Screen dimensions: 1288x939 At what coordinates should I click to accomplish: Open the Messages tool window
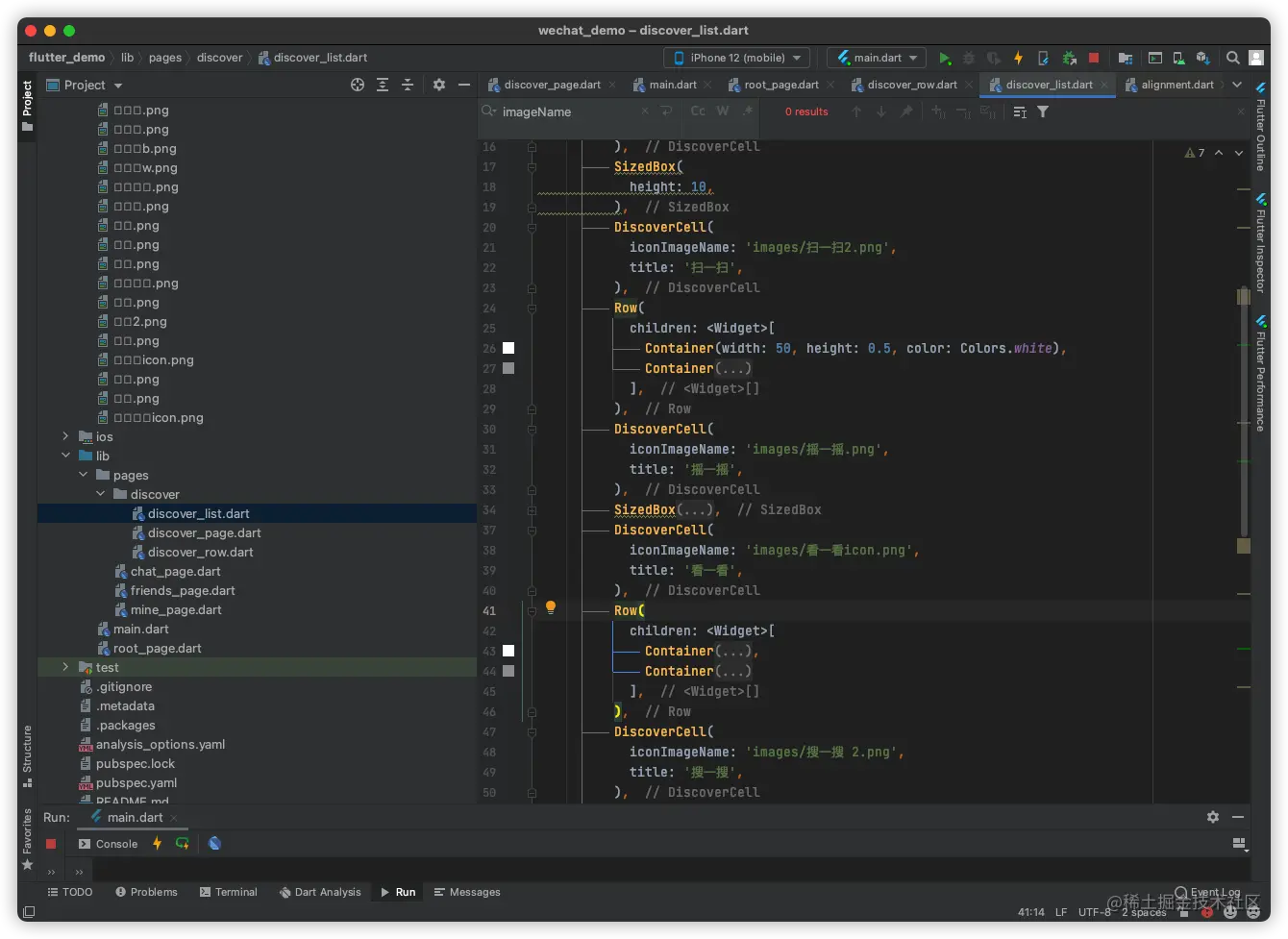tap(467, 892)
